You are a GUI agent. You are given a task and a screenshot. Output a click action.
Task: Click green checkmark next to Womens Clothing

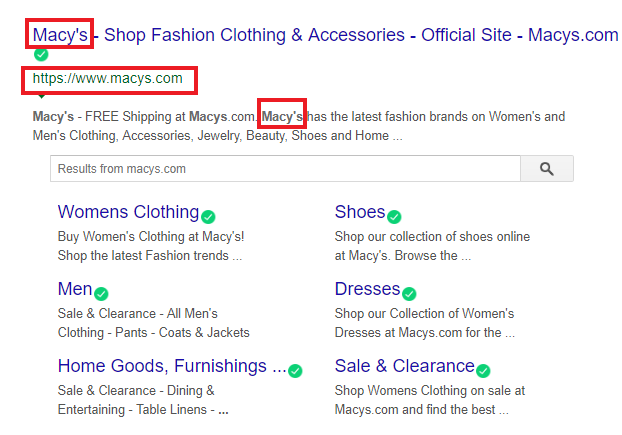pos(208,217)
